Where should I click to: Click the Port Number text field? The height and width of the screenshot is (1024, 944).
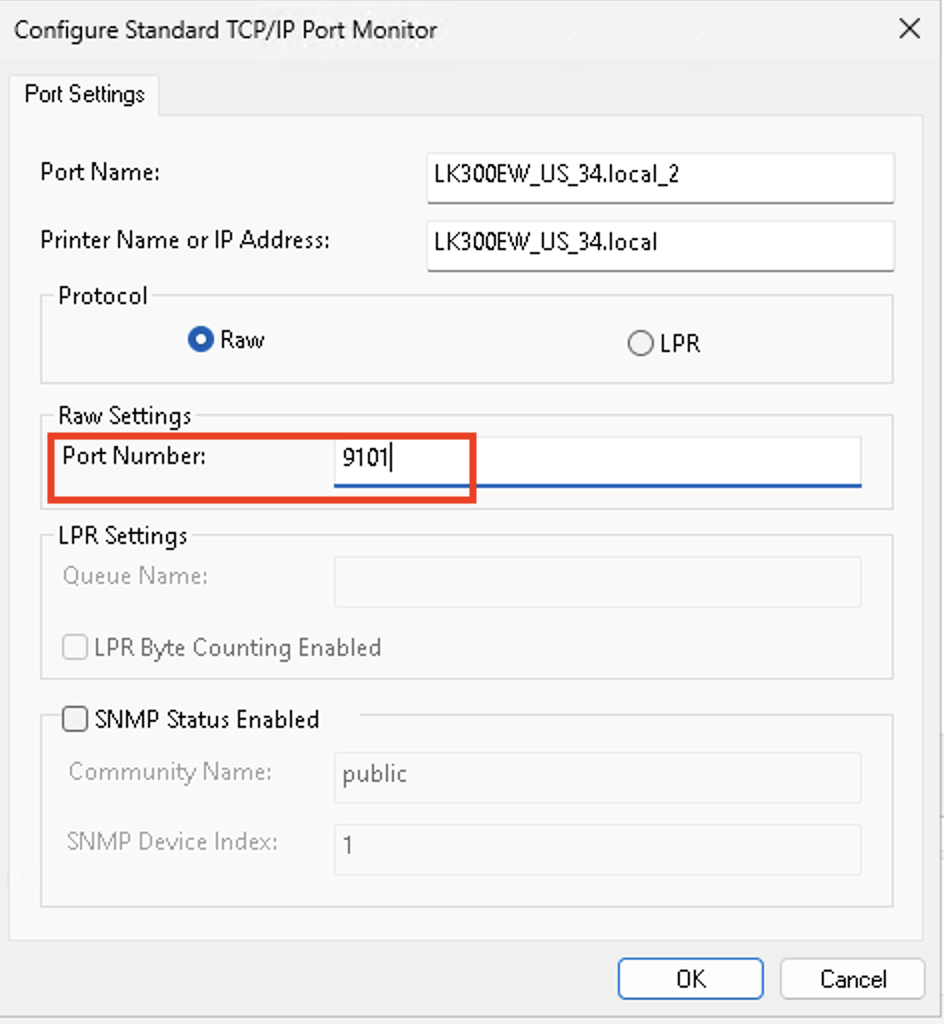(500, 461)
